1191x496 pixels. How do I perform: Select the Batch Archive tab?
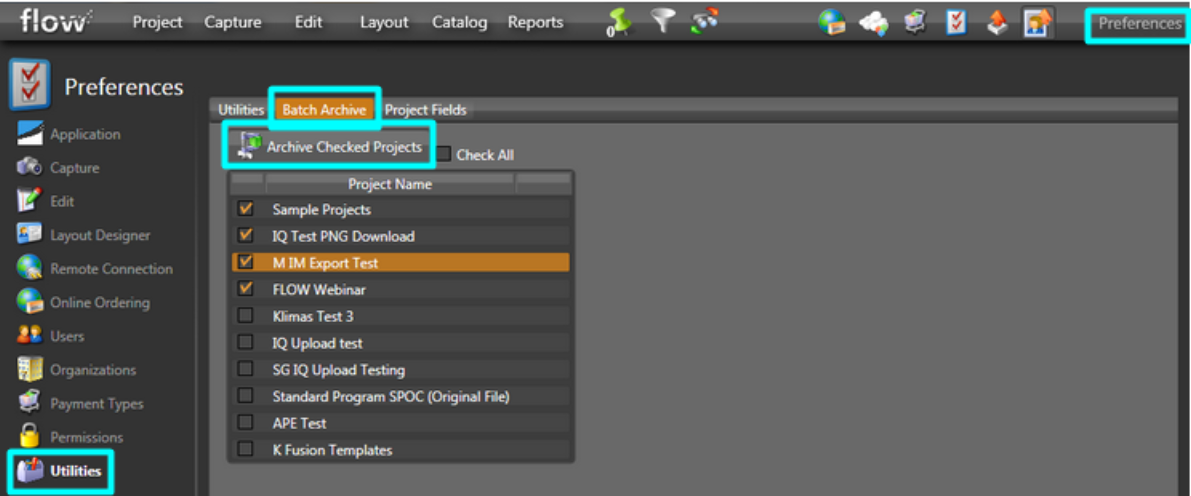(x=324, y=109)
